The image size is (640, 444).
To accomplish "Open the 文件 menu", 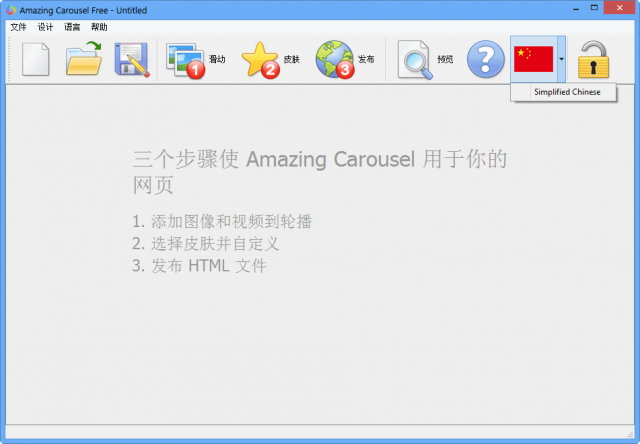I will [18, 27].
